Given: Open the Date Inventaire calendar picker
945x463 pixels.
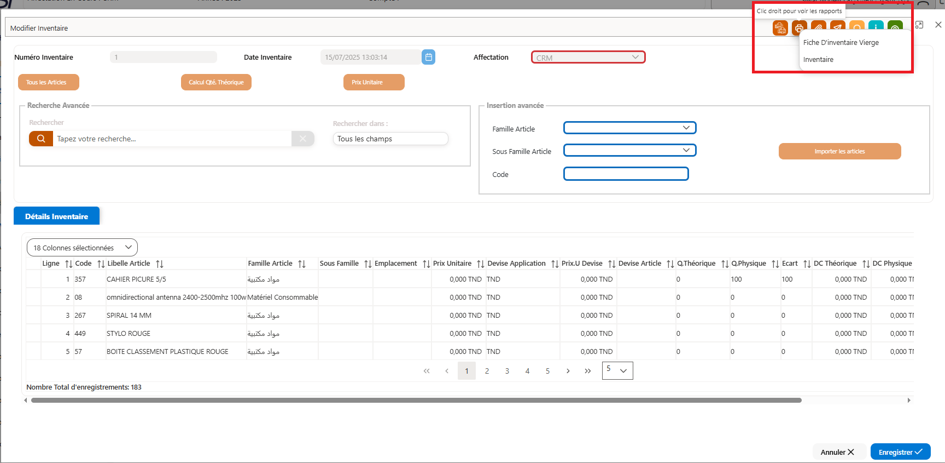Looking at the screenshot, I should [x=429, y=57].
